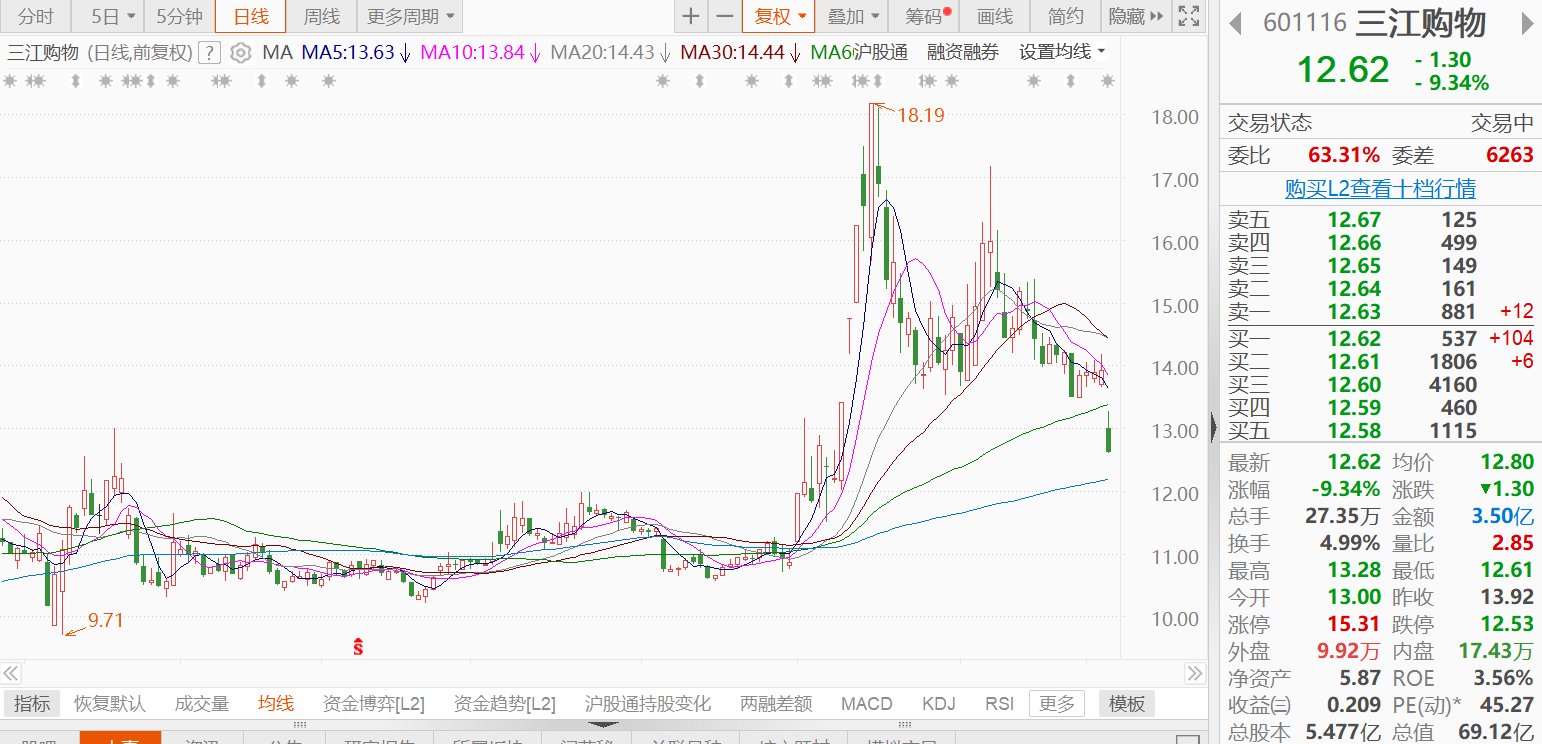Image resolution: width=1542 pixels, height=744 pixels.
Task: Toggle the 简约 simple view
Action: coord(1065,16)
